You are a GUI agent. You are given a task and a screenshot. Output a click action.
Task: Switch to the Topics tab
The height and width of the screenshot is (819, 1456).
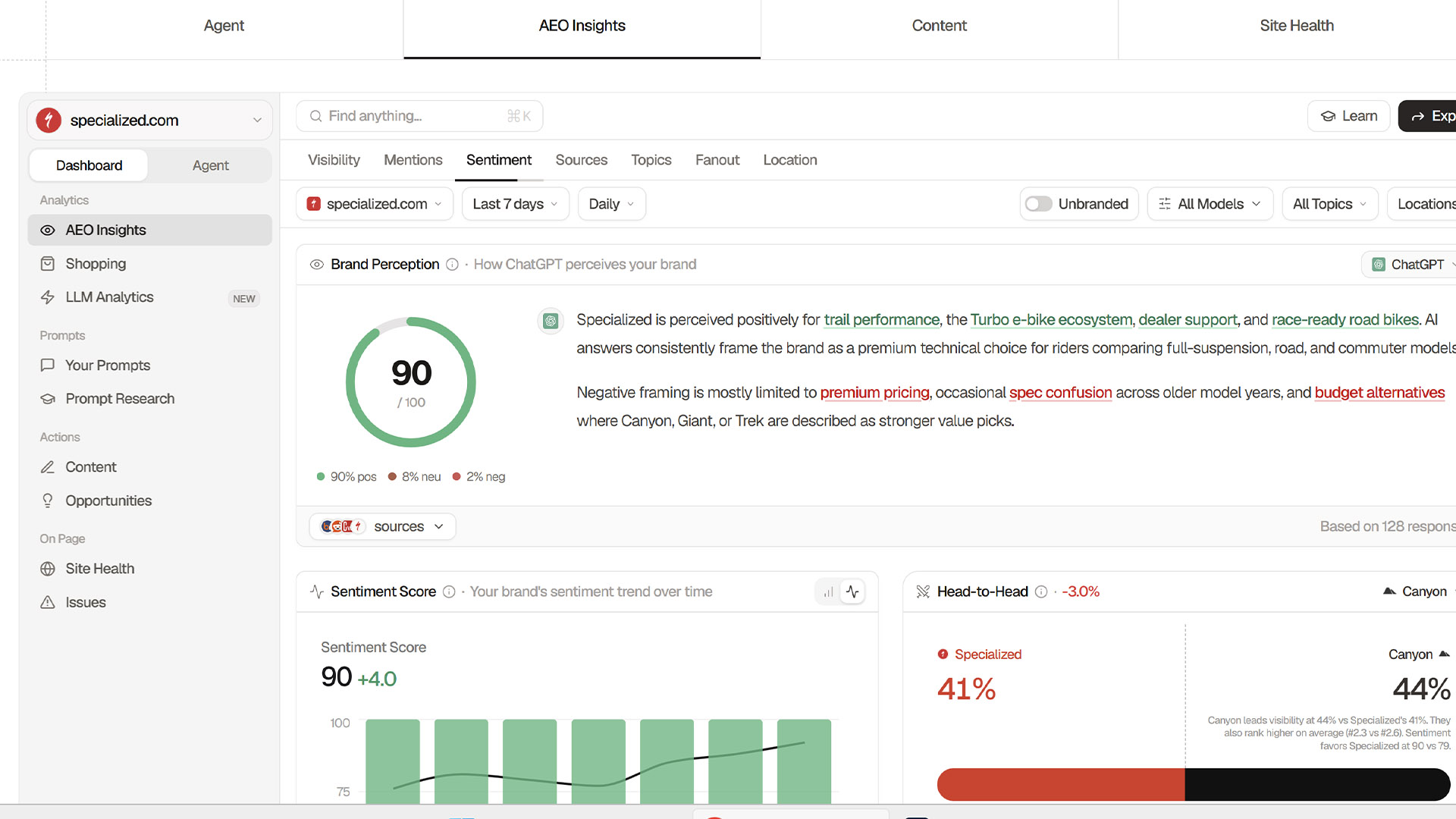651,160
